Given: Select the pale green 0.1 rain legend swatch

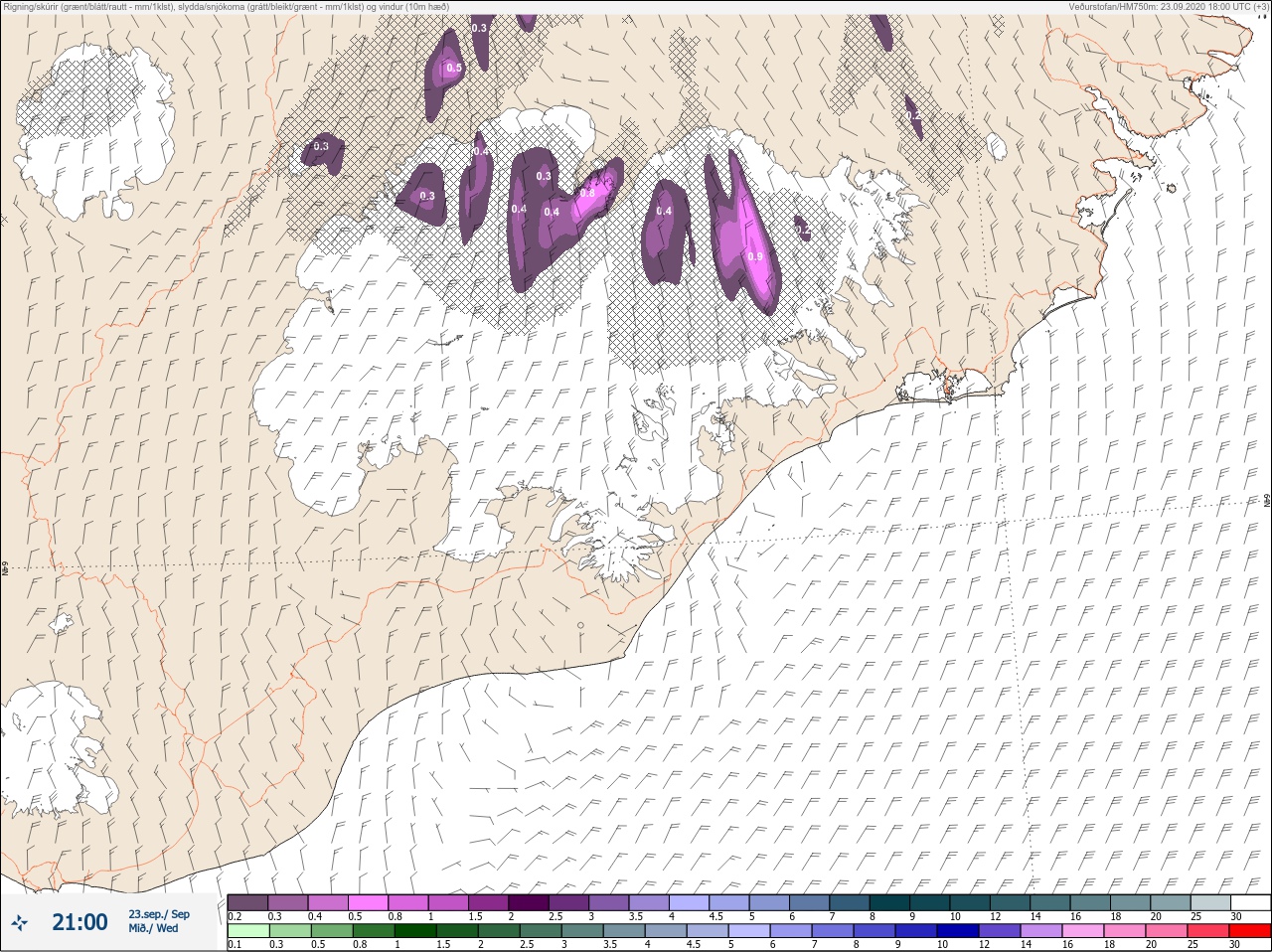Looking at the screenshot, I should 248,931.
